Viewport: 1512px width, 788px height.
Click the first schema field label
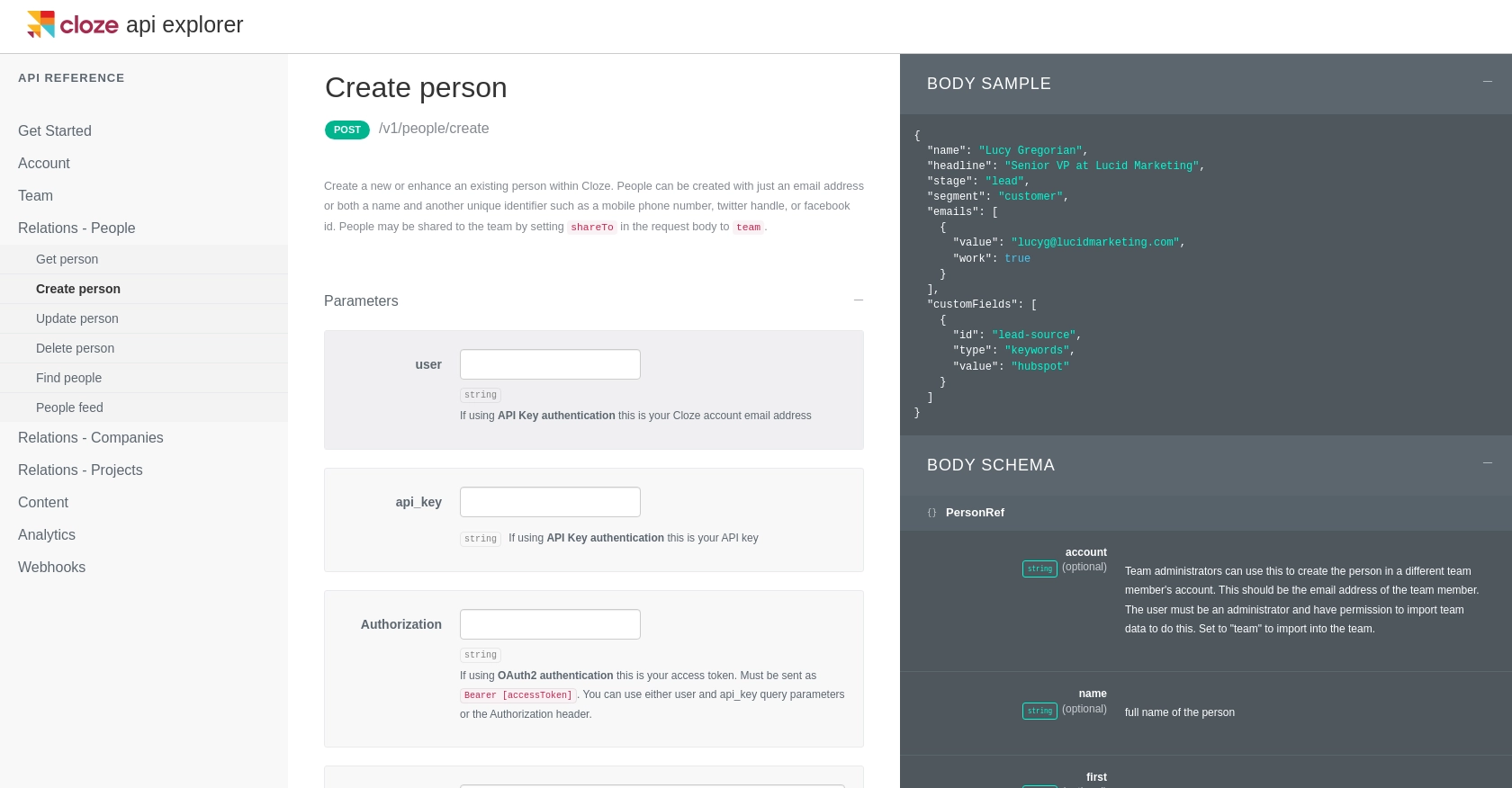pos(1096,777)
